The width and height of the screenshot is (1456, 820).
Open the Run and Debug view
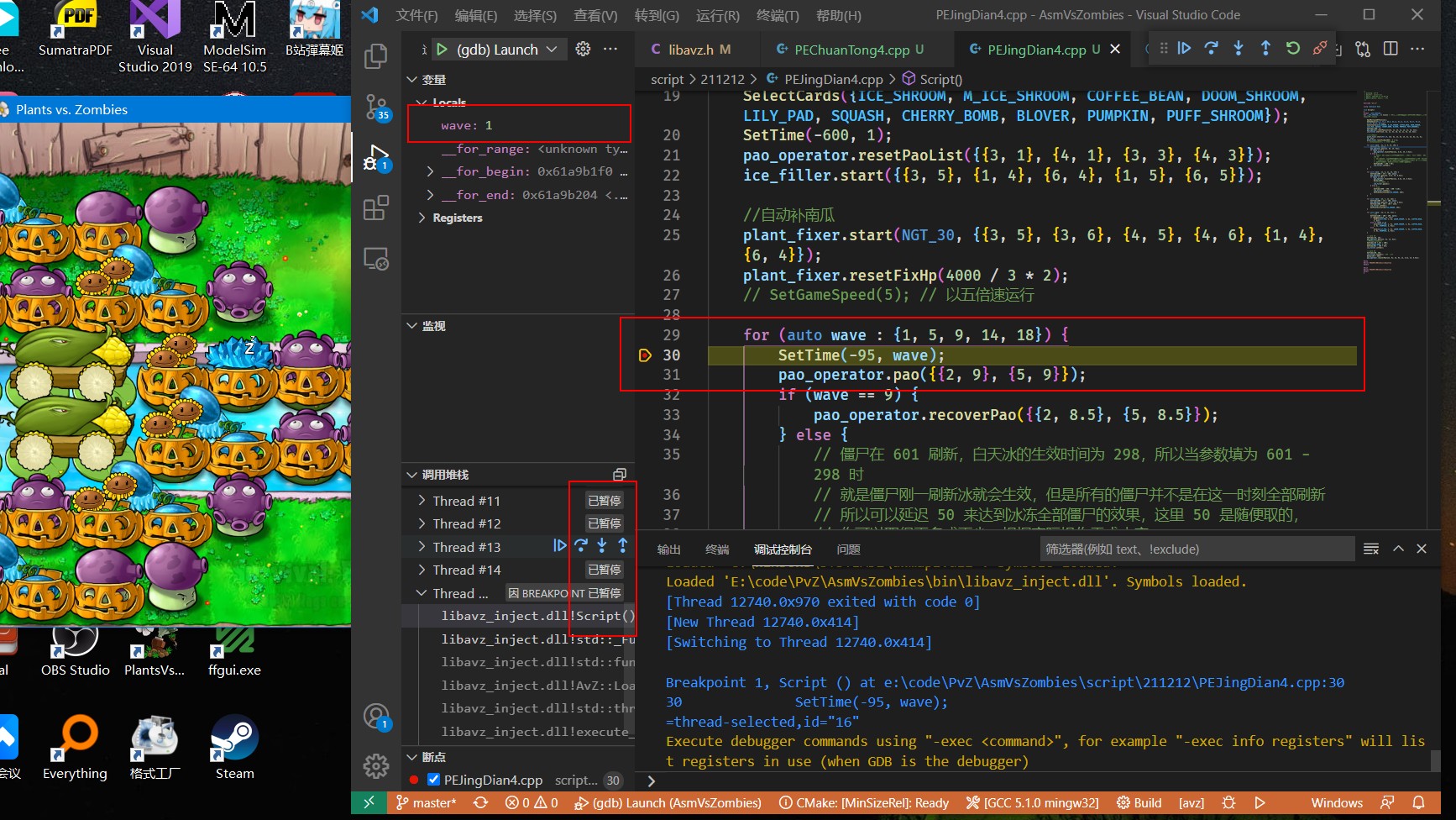point(376,157)
